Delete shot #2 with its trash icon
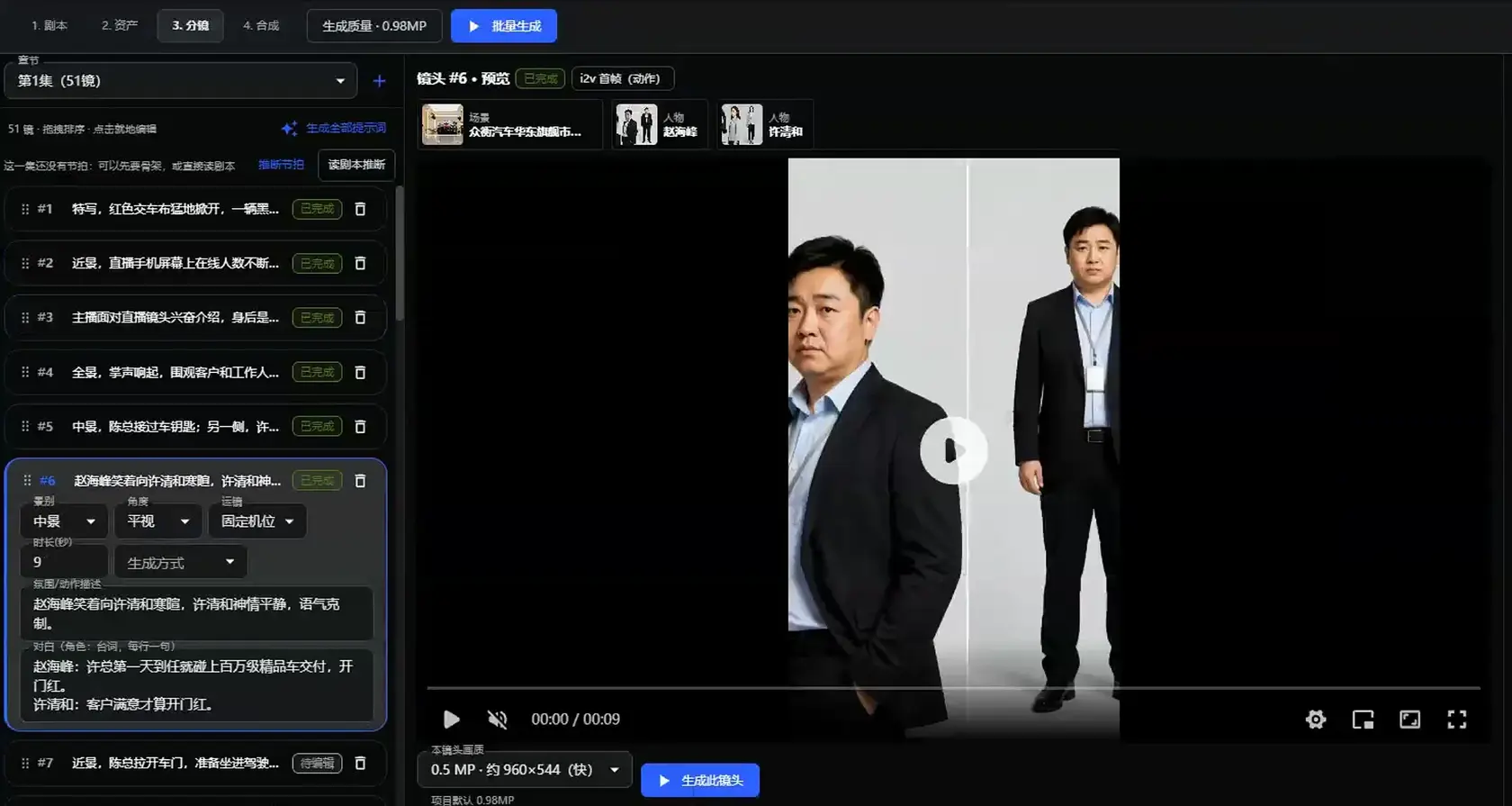This screenshot has width=1512, height=806. [x=360, y=263]
